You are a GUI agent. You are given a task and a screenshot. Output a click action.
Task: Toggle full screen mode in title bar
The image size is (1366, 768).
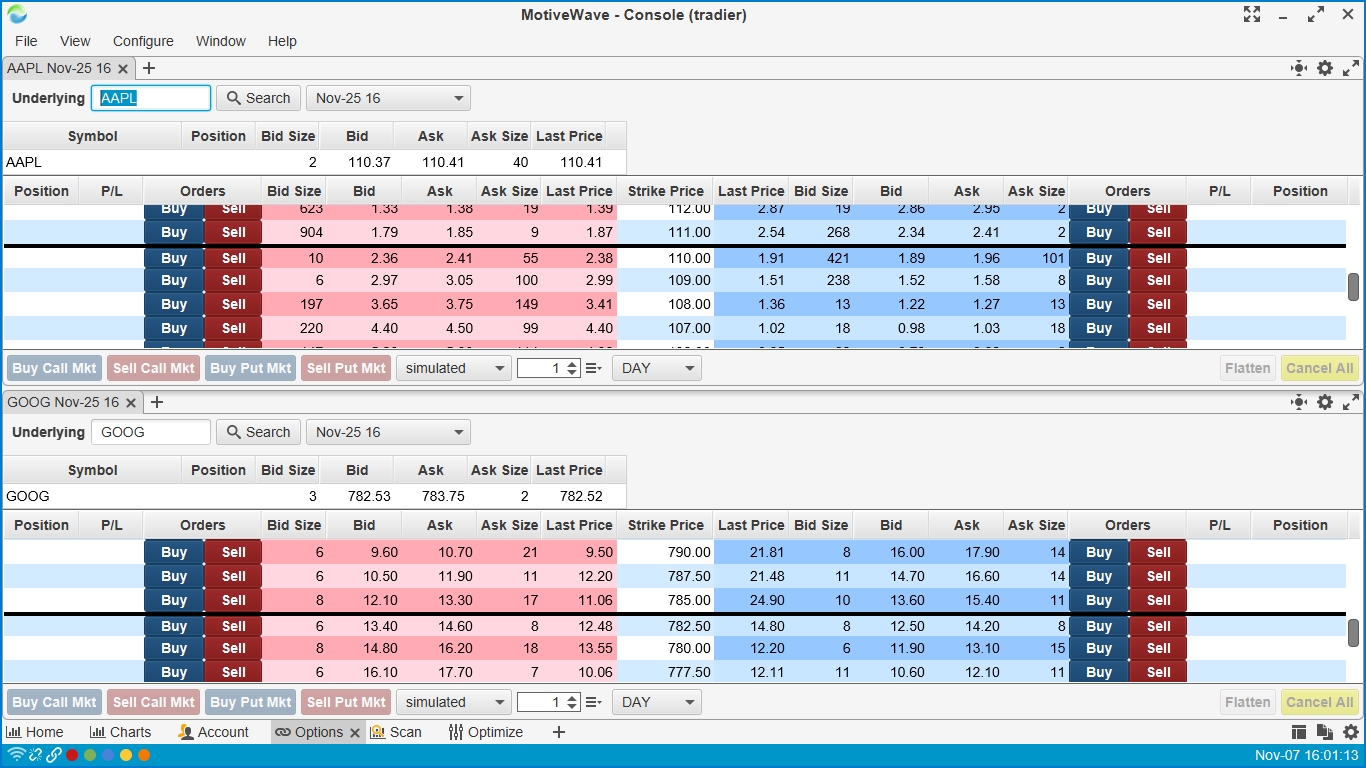pos(1252,14)
